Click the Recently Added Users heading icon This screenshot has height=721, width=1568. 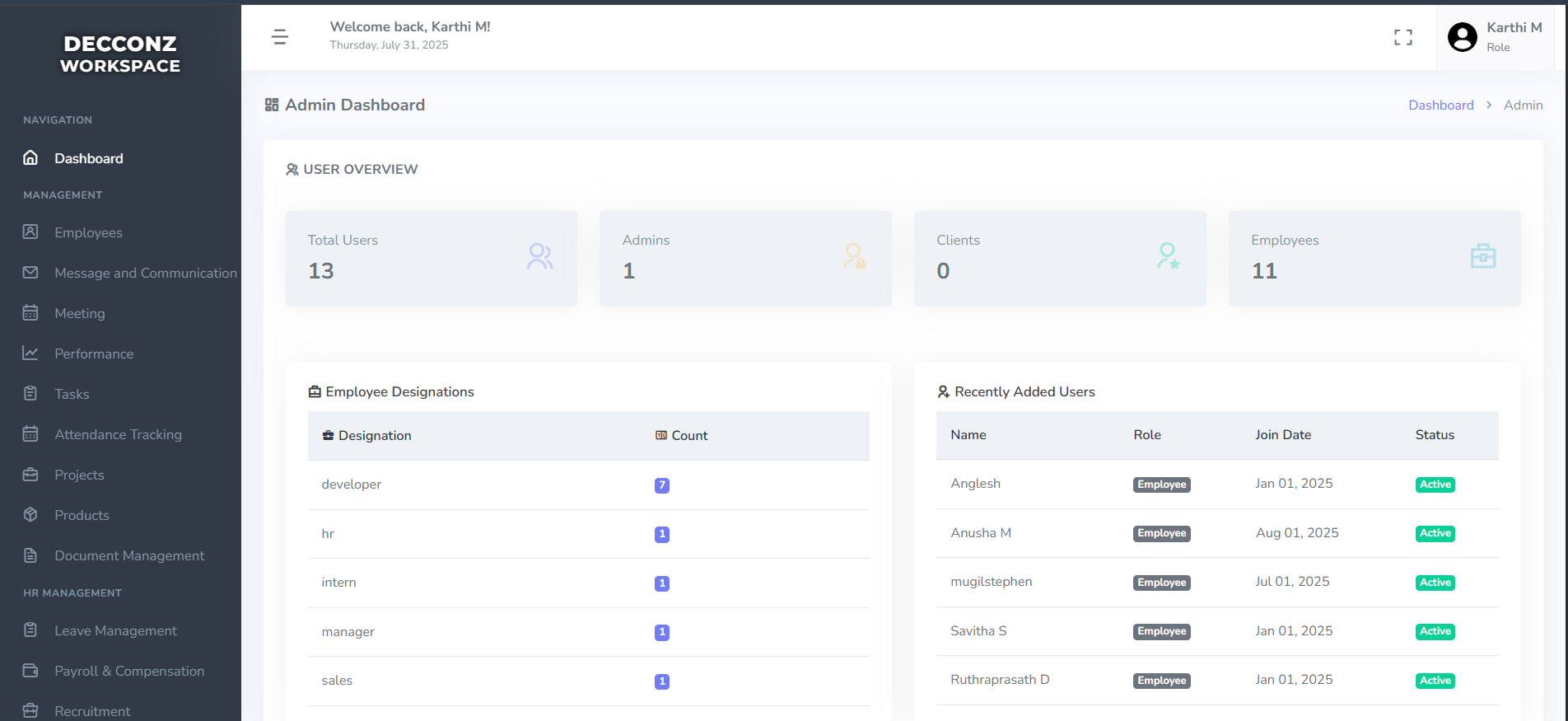click(944, 392)
